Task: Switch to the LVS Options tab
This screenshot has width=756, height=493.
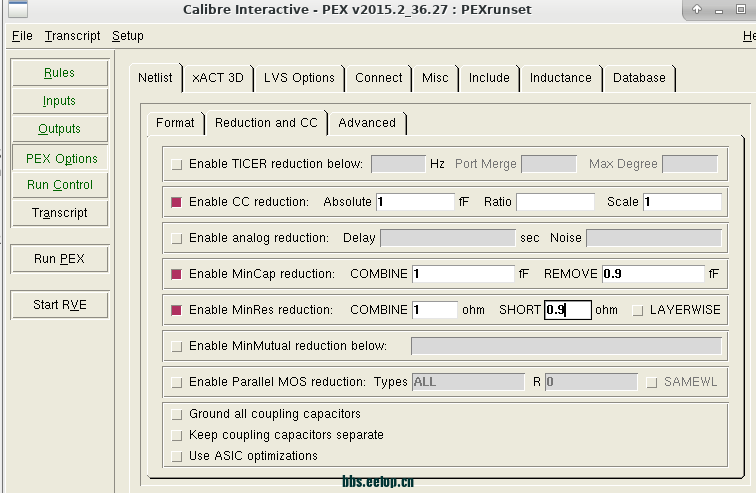Action: [x=299, y=78]
